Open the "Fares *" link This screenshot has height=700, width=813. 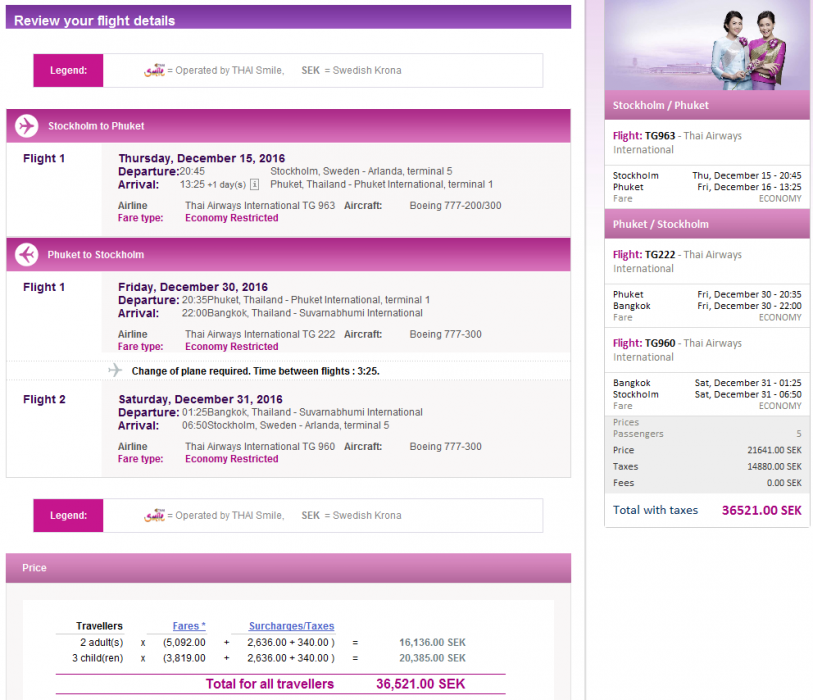(x=189, y=626)
